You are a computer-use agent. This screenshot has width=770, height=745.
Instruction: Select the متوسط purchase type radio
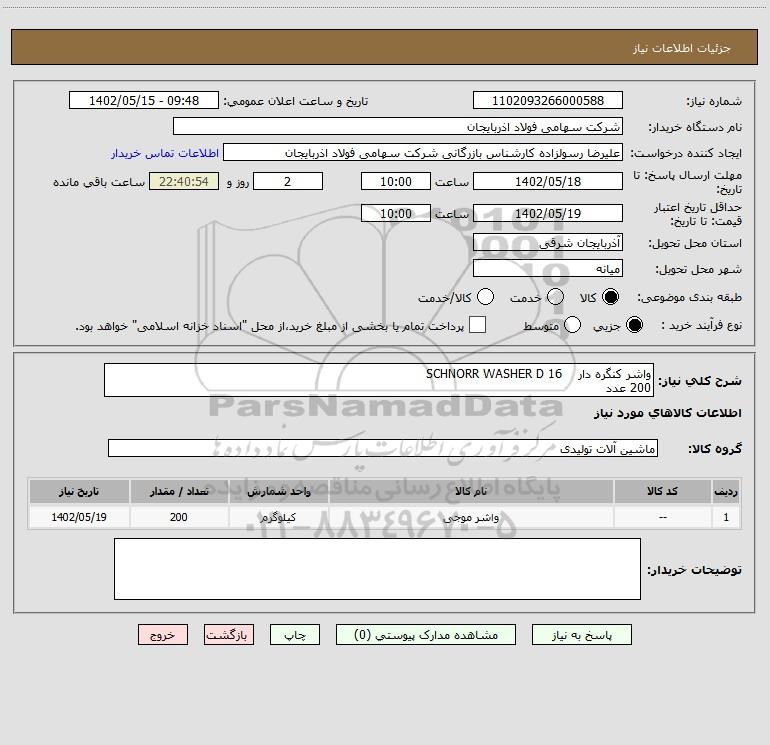click(x=572, y=325)
